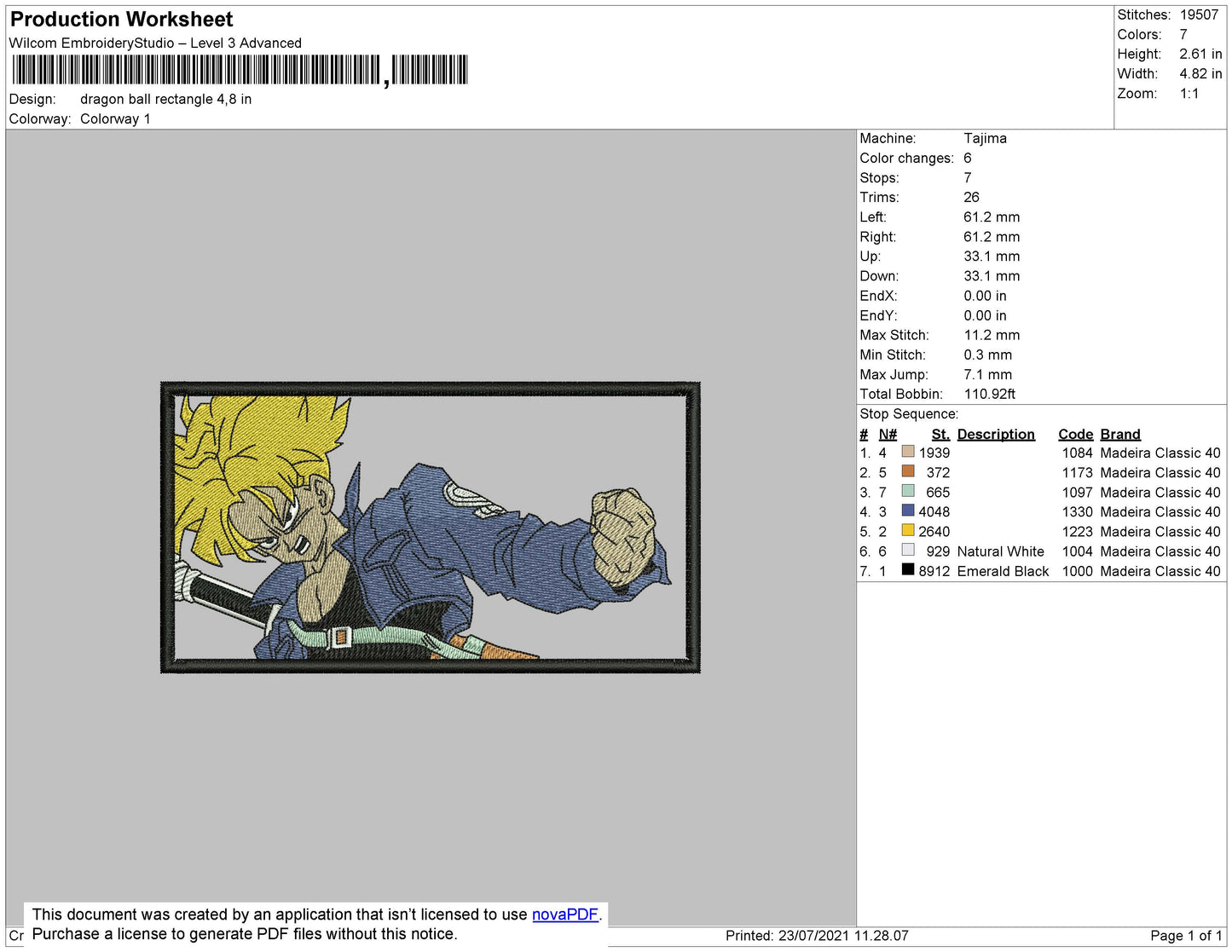Click the 'Emerald Black' description text

click(1003, 571)
